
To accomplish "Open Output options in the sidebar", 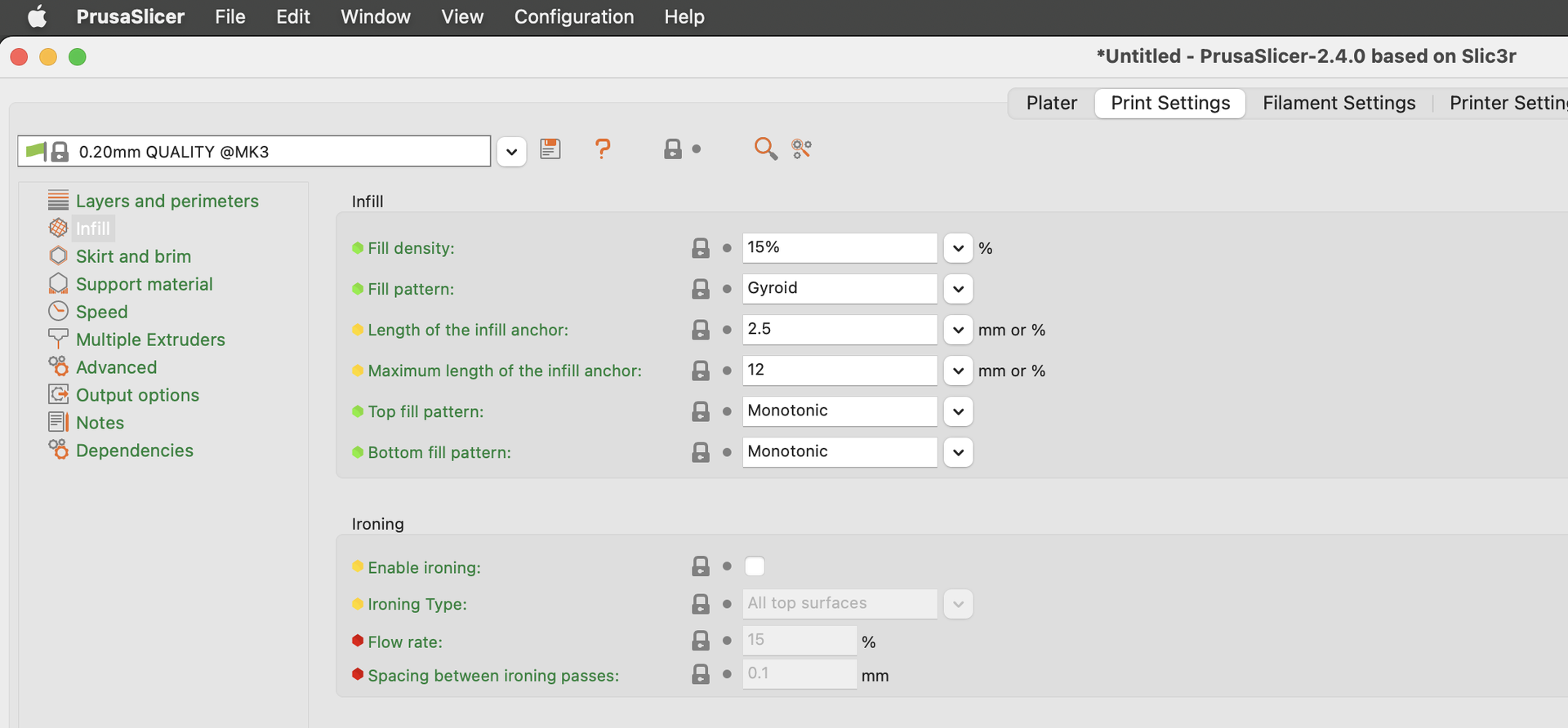I will point(137,395).
